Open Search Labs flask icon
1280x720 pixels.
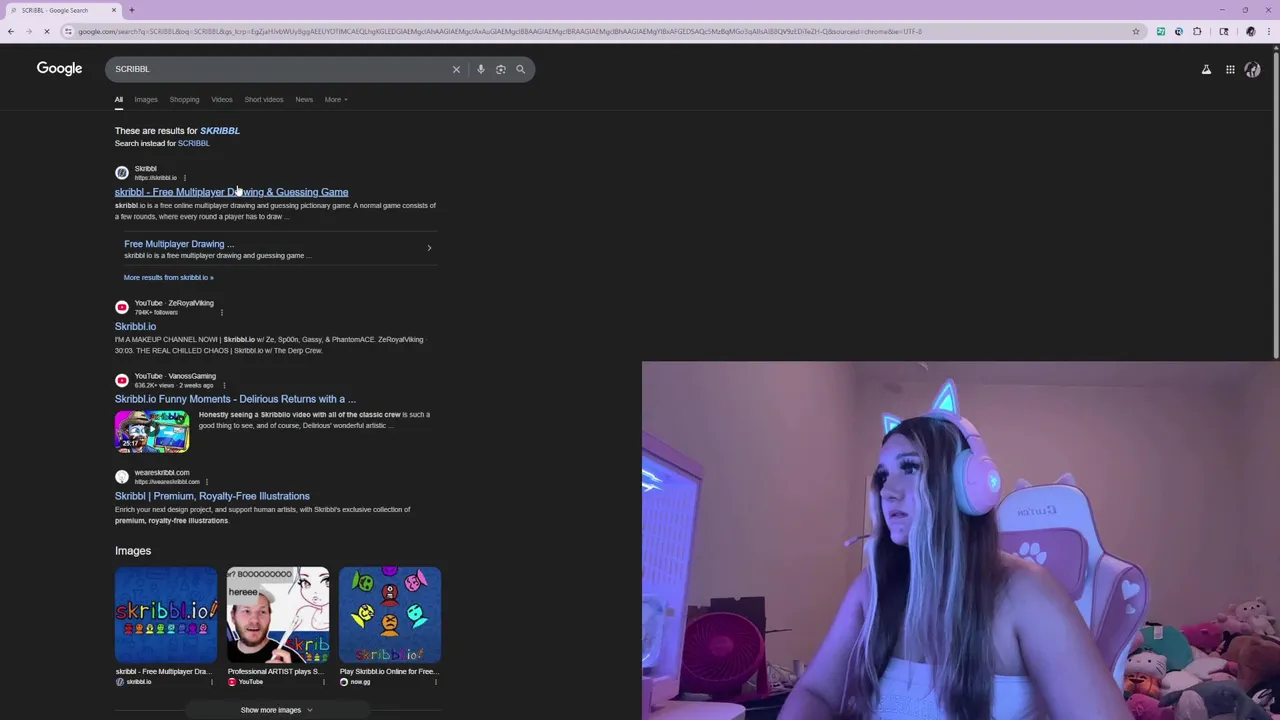(x=1206, y=69)
